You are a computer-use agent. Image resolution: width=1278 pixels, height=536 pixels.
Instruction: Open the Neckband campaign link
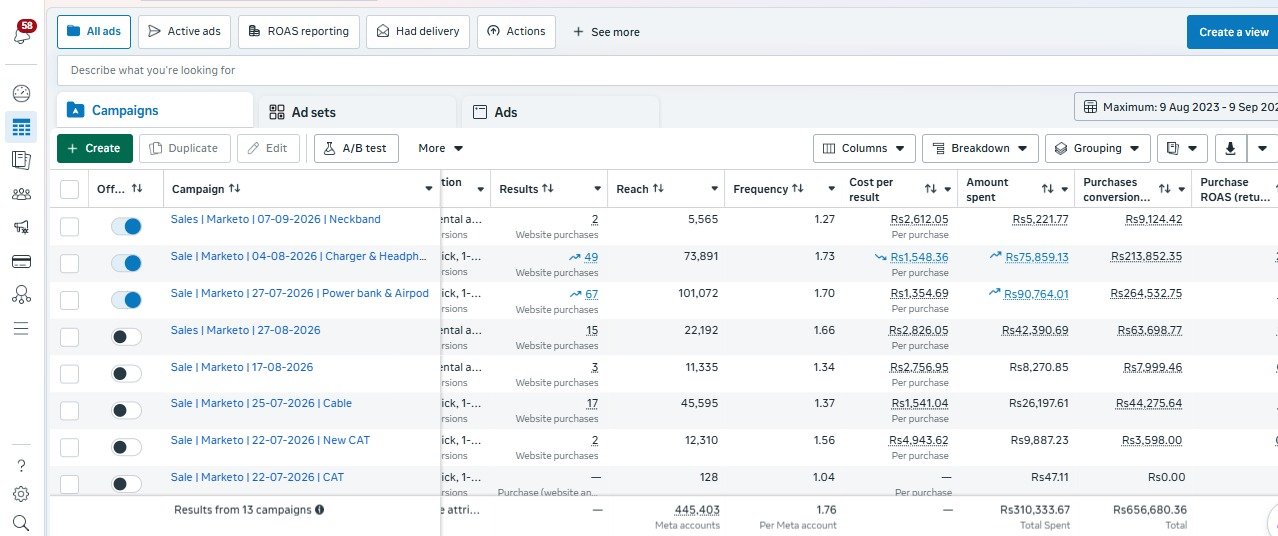click(x=275, y=219)
